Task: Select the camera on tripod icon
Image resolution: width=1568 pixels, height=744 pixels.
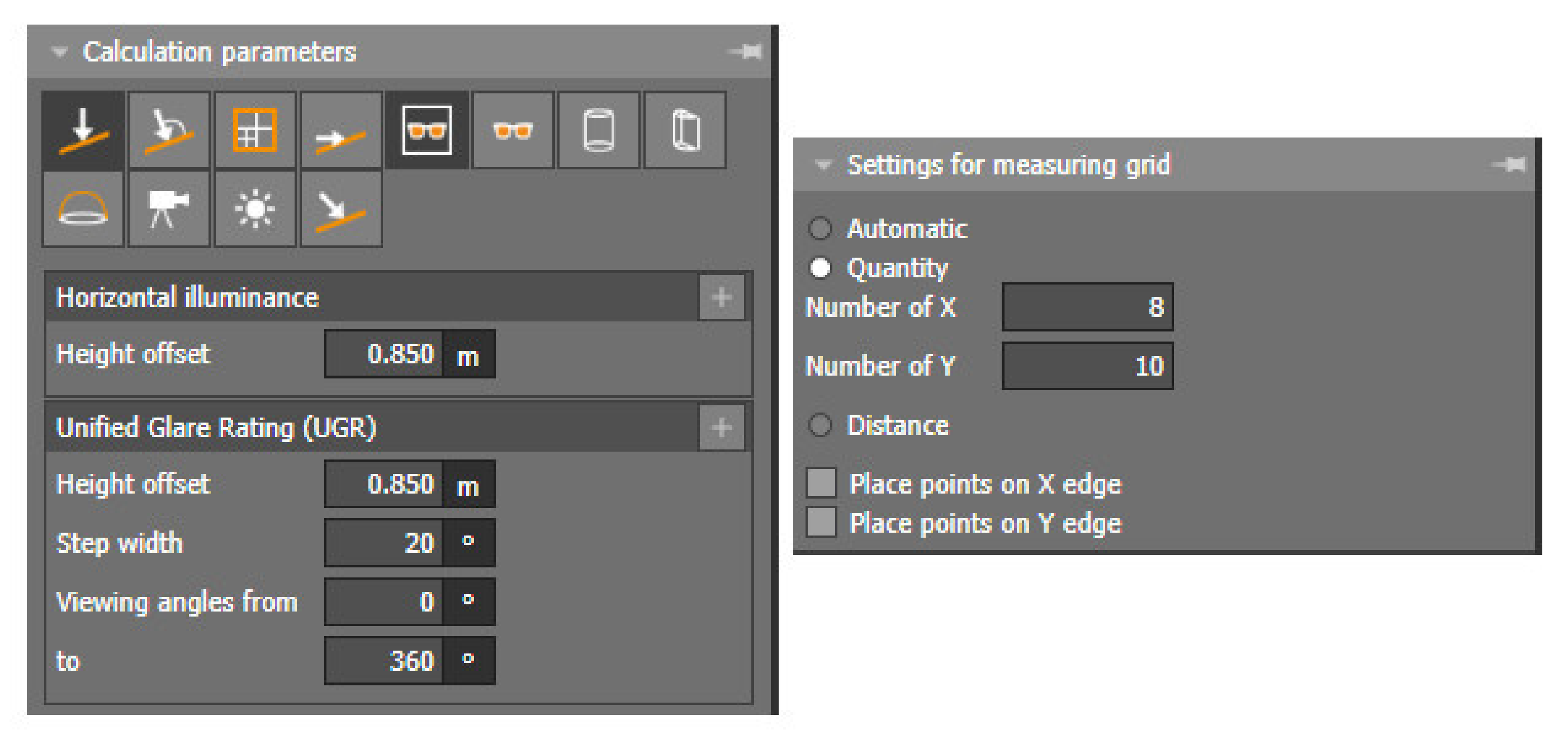Action: [169, 209]
